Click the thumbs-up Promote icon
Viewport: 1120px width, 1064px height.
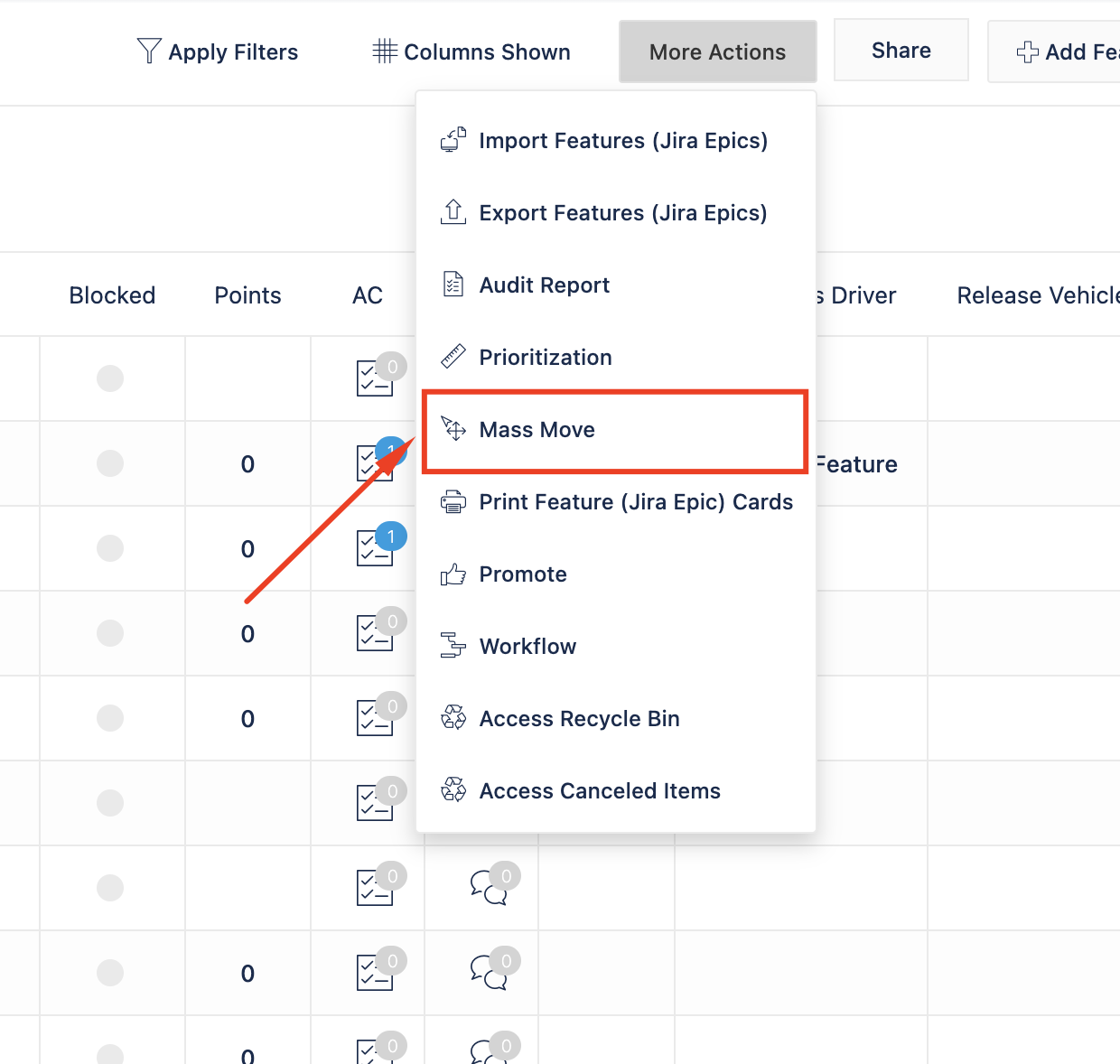[453, 574]
